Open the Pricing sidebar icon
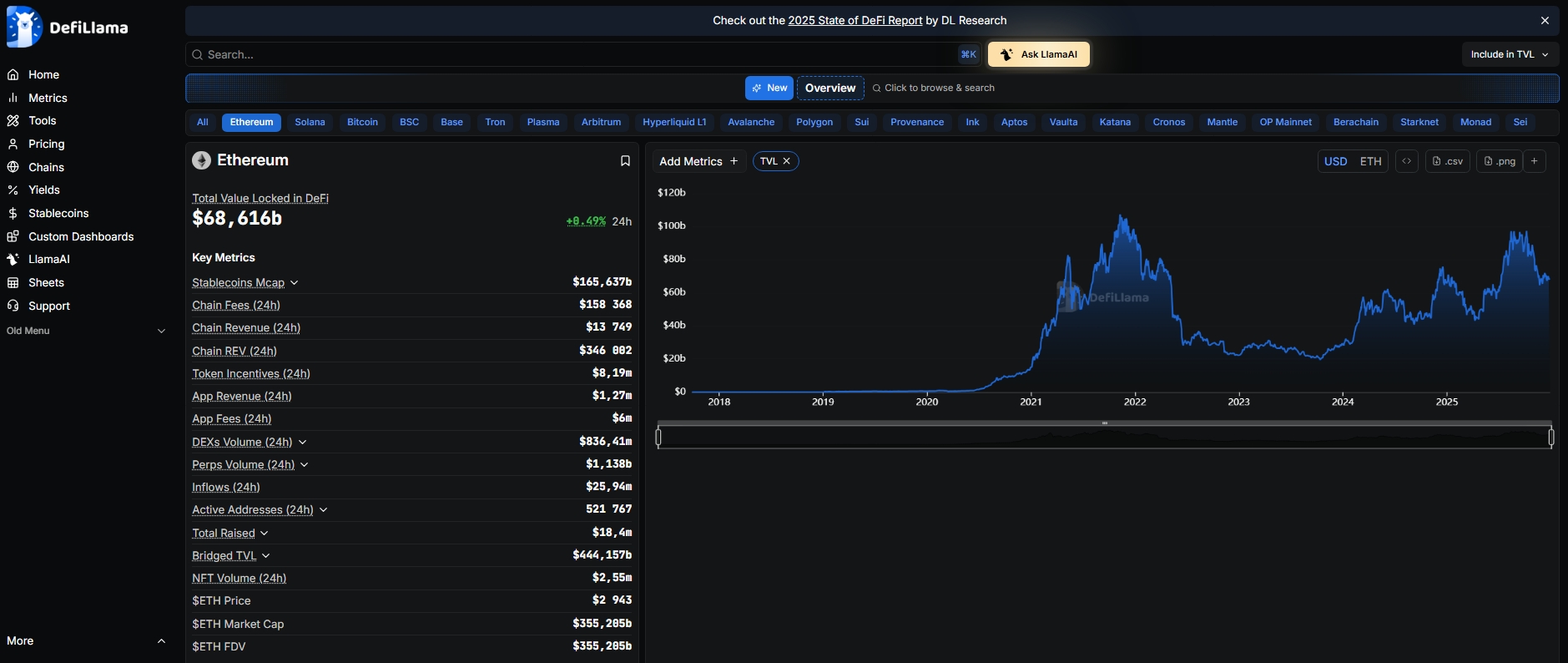 (13, 144)
